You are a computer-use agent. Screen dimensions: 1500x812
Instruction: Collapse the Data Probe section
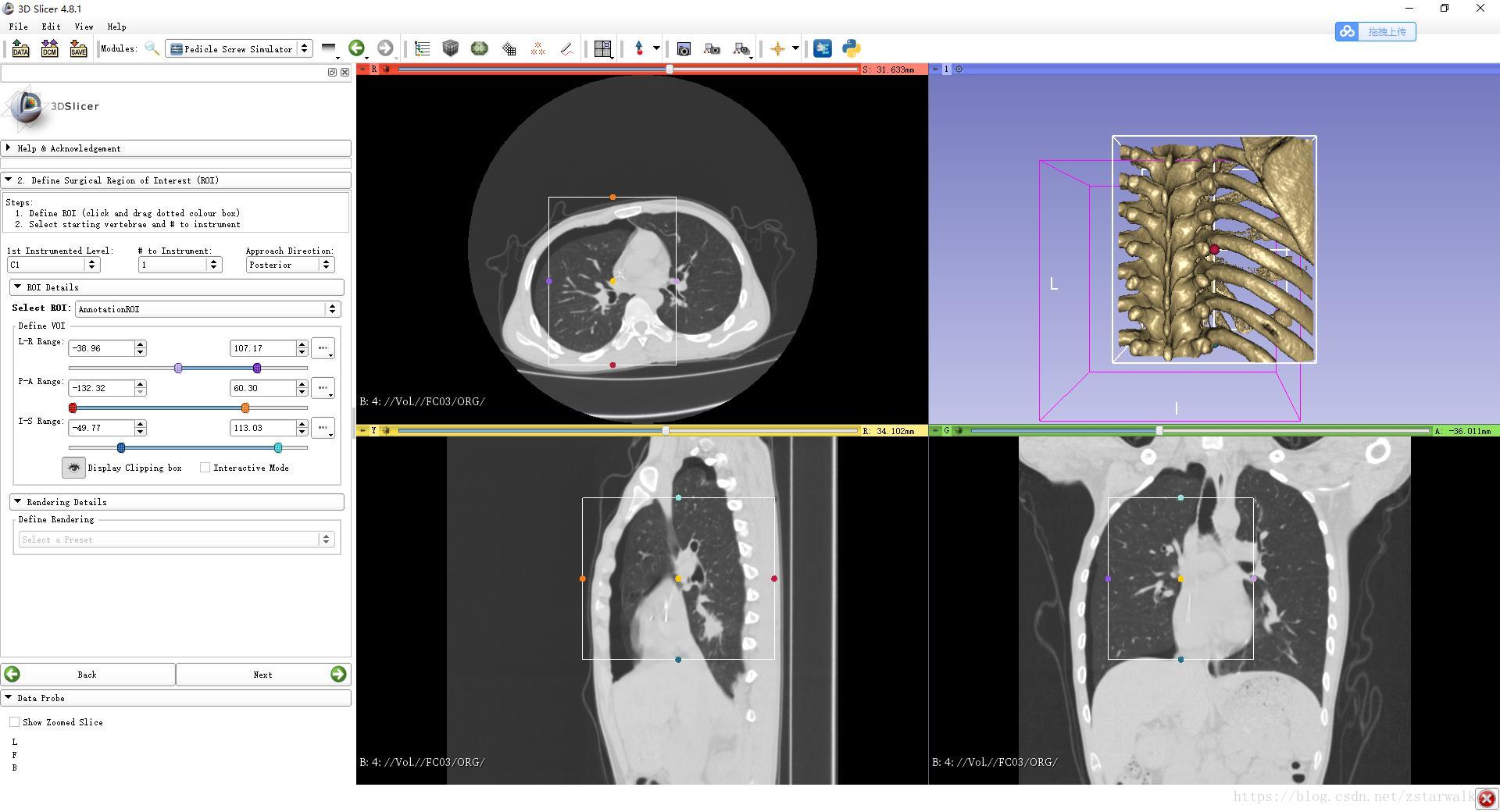[176, 698]
